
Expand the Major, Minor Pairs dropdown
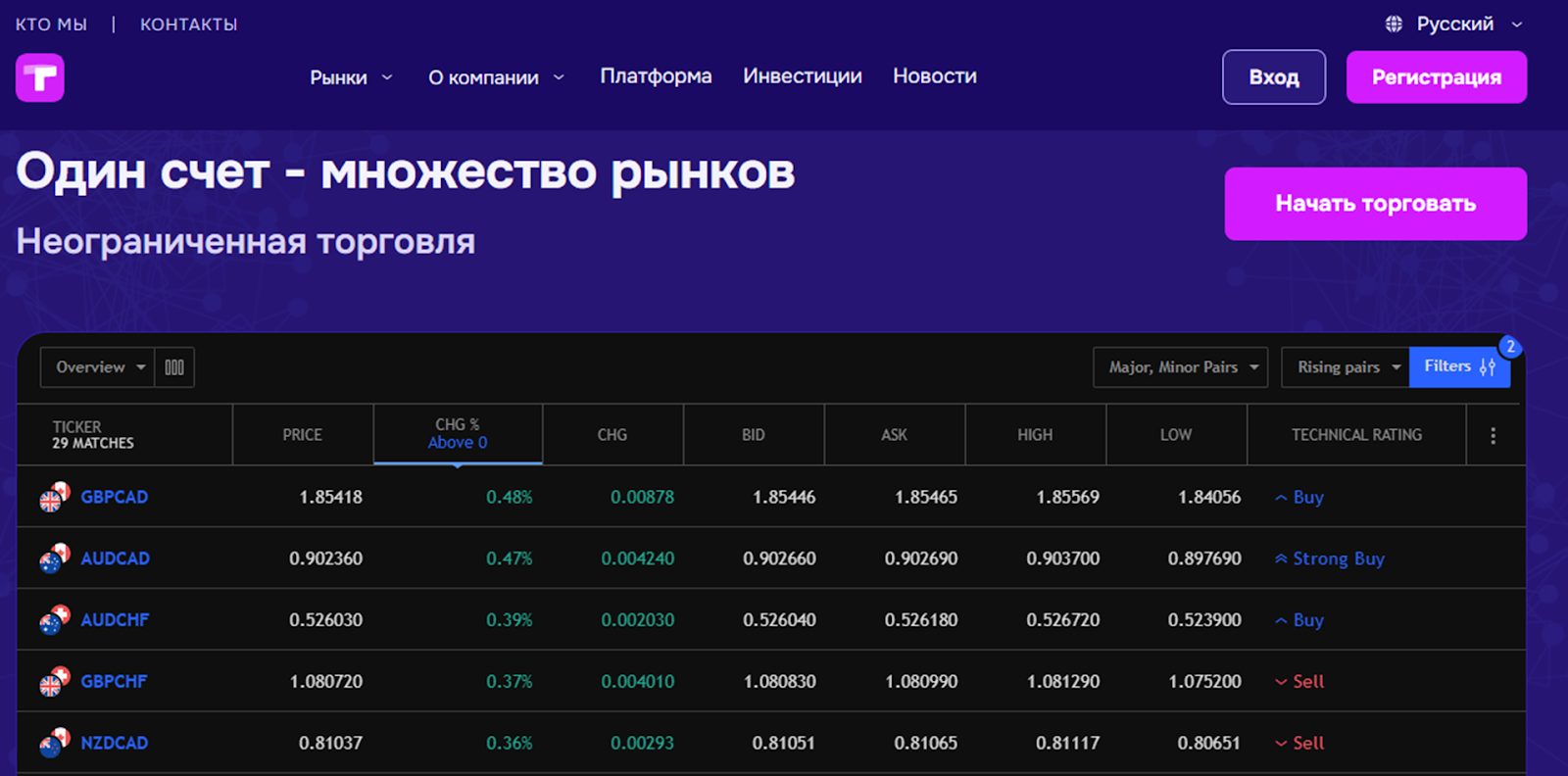pos(1180,367)
